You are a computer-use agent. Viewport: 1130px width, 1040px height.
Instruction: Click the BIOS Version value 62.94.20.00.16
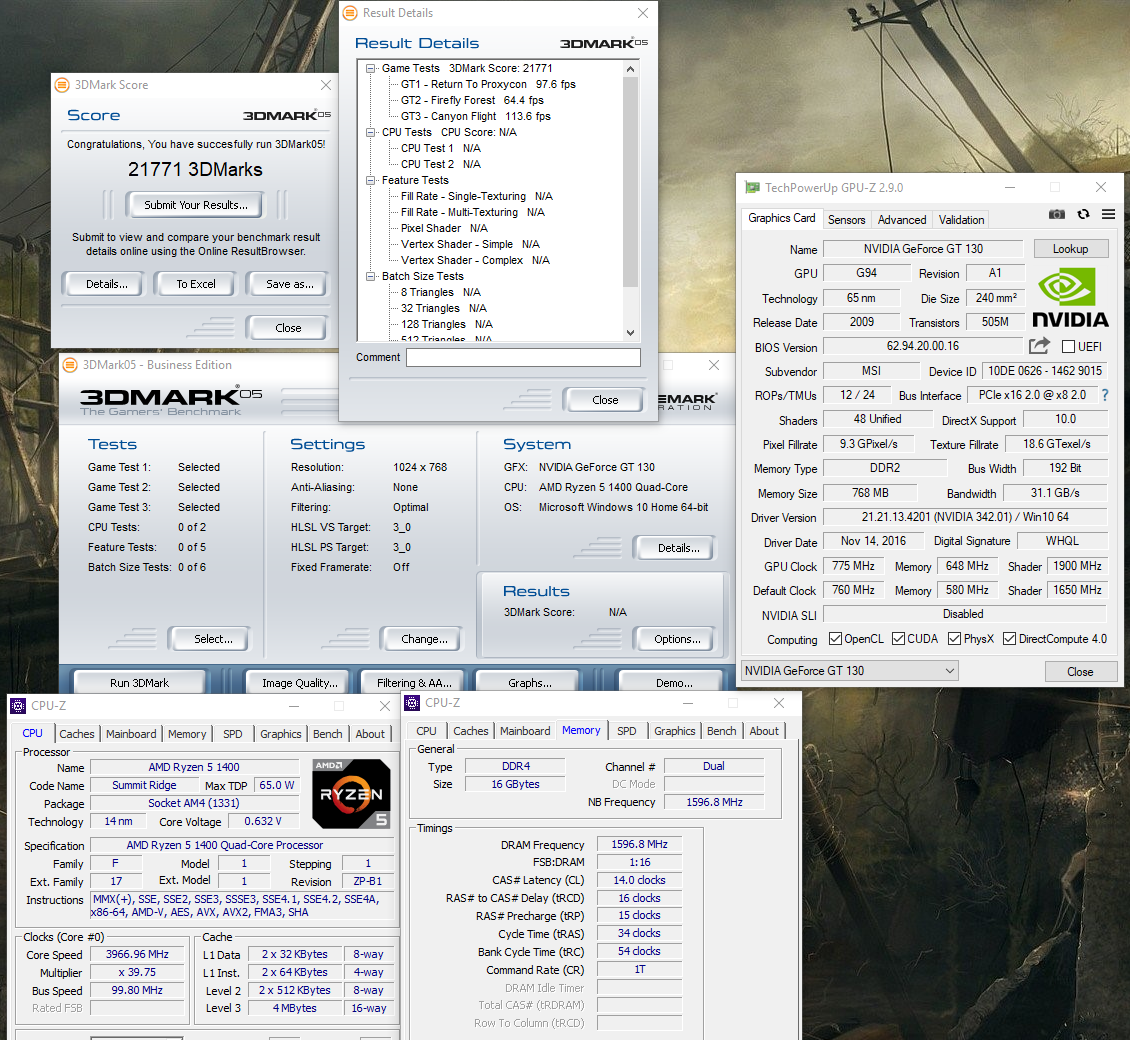coord(922,346)
